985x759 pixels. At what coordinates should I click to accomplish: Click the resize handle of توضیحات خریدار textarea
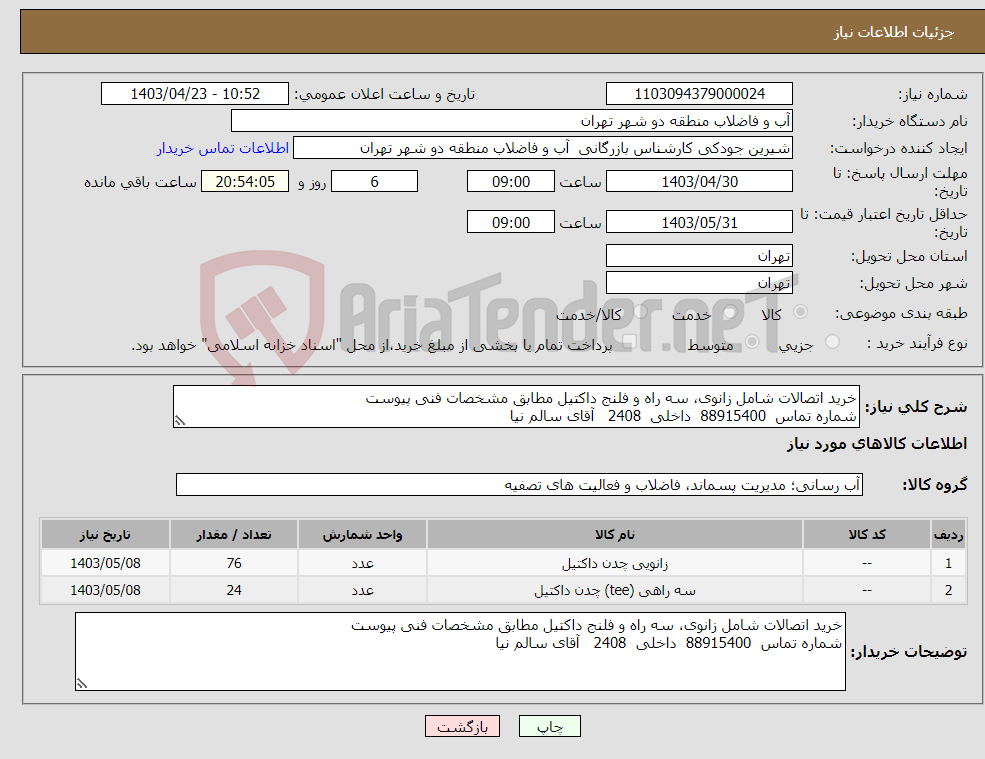click(x=82, y=684)
